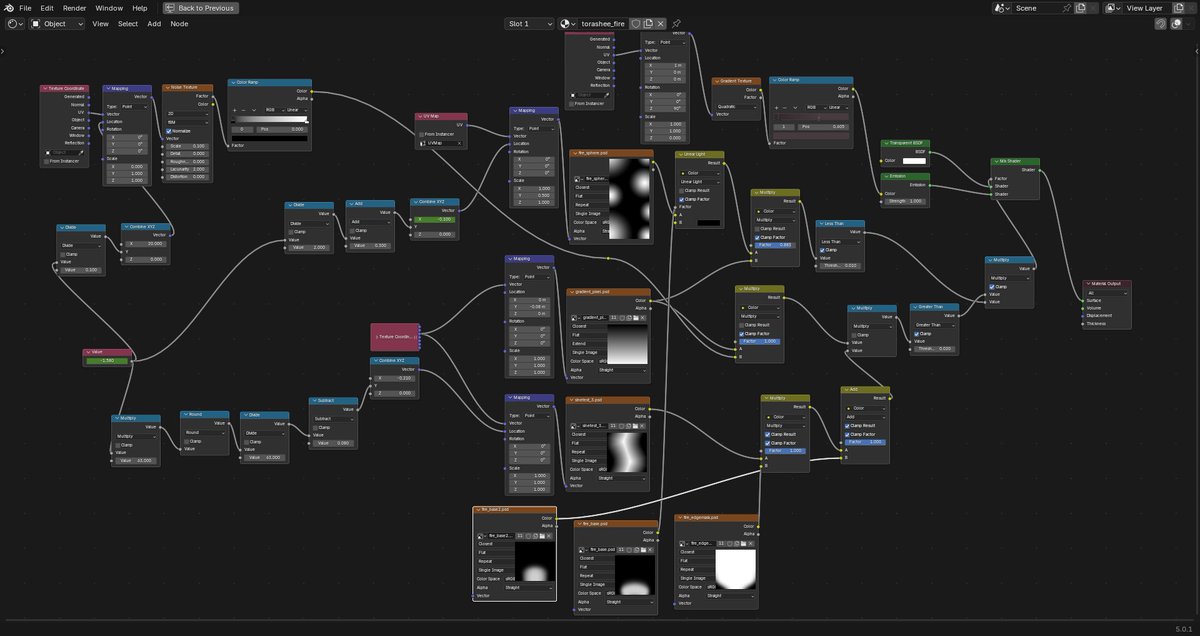1200x636 pixels.
Task: Pick object with eyedropper in Texture Coordinate node
Action: 81,152
